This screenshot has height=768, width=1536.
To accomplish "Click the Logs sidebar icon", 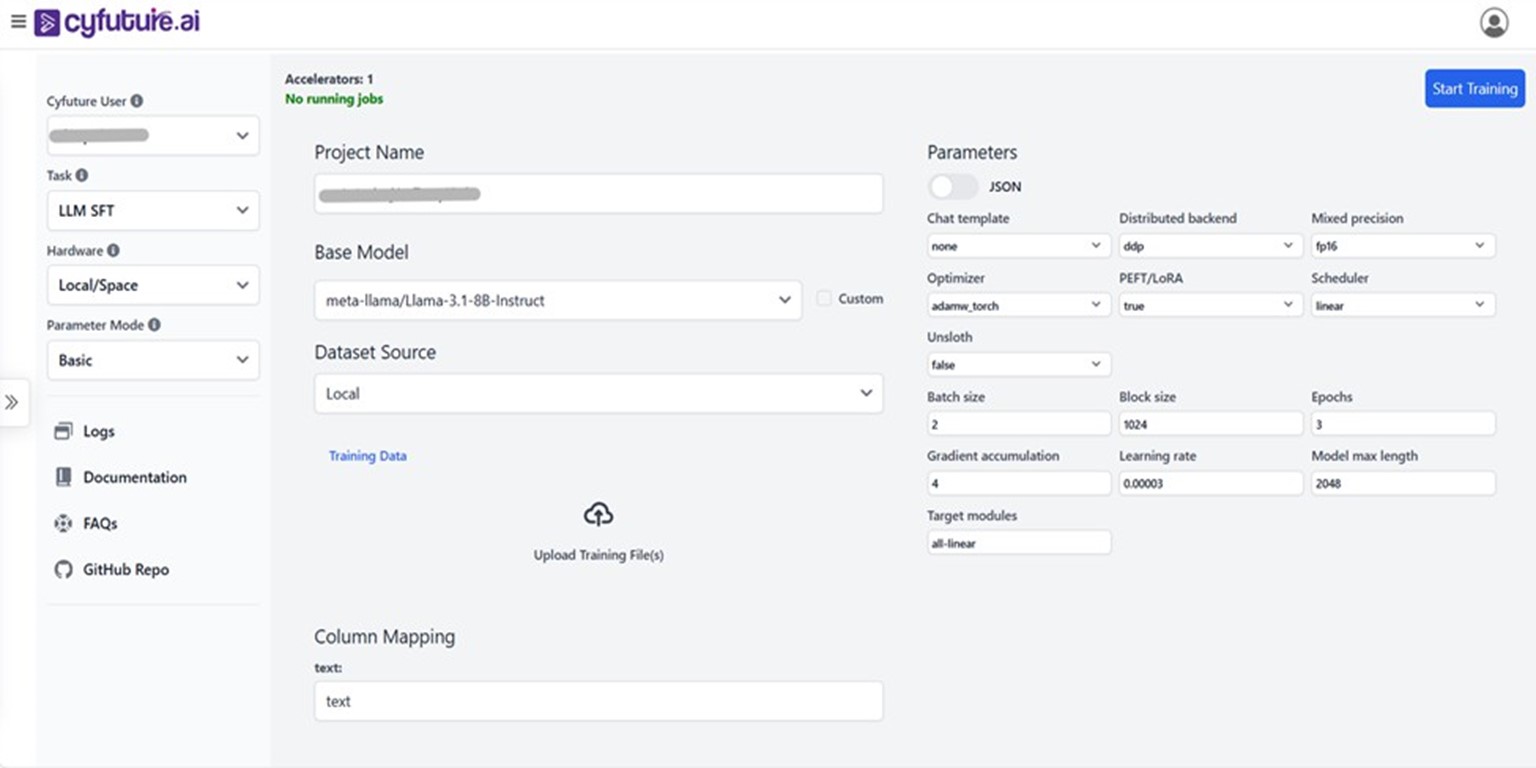I will coord(64,431).
